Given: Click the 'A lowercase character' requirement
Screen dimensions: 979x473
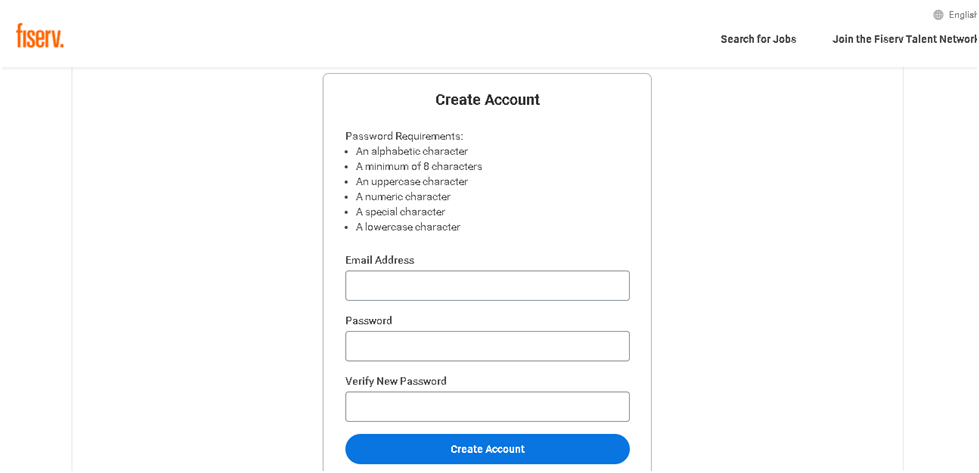Looking at the screenshot, I should pyautogui.click(x=408, y=227).
